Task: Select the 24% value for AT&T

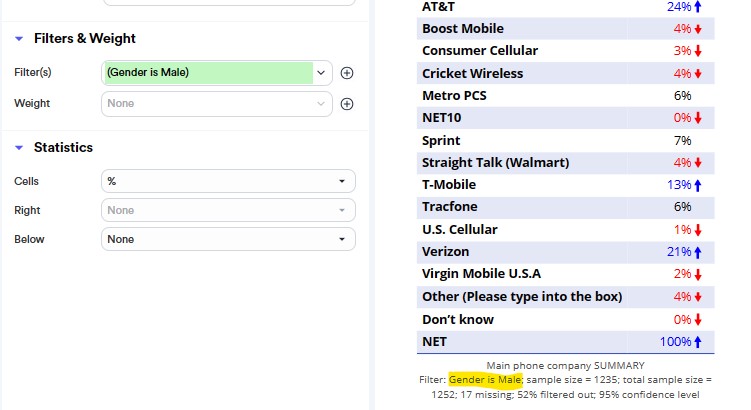Action: (x=679, y=7)
